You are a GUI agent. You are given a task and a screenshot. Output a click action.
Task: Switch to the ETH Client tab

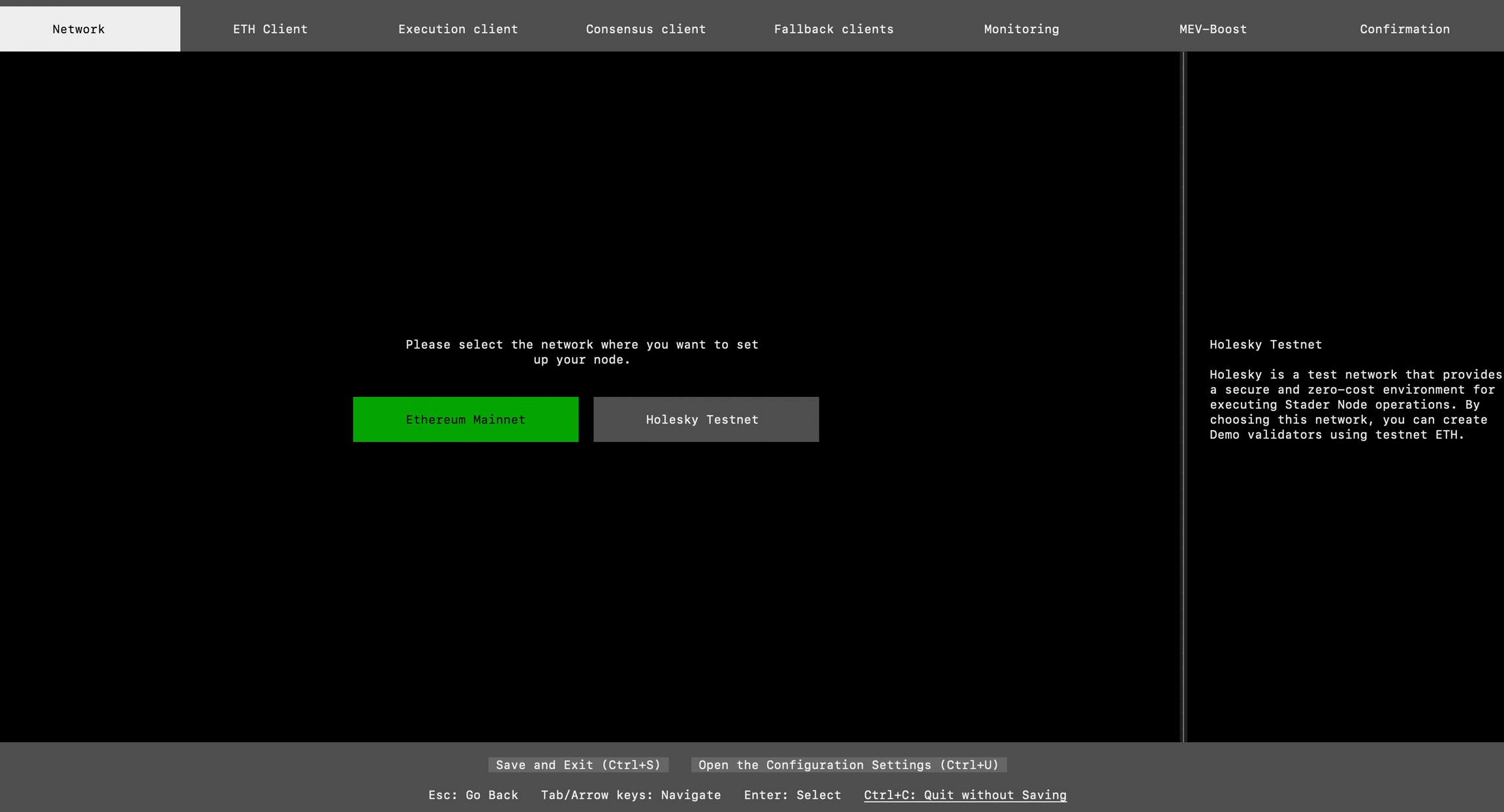pyautogui.click(x=270, y=29)
